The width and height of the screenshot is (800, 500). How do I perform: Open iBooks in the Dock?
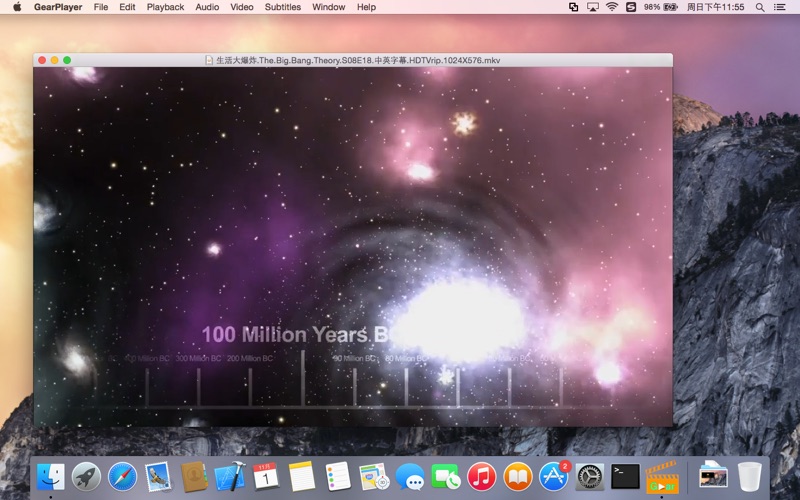[x=517, y=477]
